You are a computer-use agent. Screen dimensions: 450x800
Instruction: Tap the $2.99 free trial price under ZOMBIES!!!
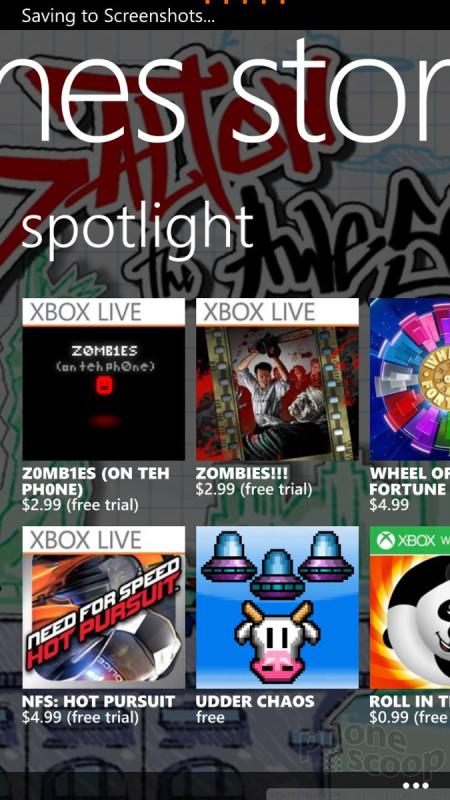[254, 489]
